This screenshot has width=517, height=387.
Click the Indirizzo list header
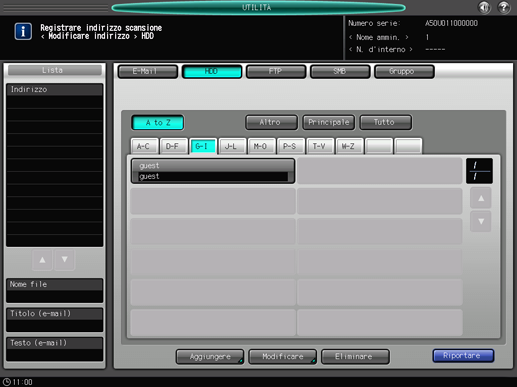coord(55,89)
